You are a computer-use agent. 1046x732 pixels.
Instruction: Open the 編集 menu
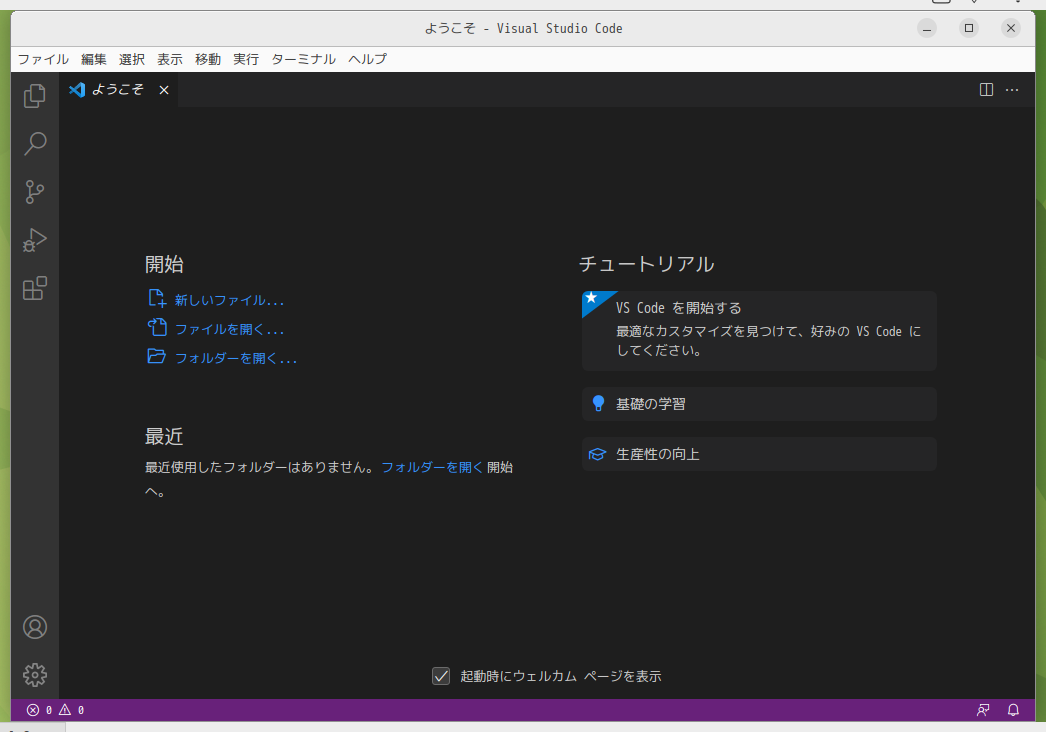tap(94, 59)
